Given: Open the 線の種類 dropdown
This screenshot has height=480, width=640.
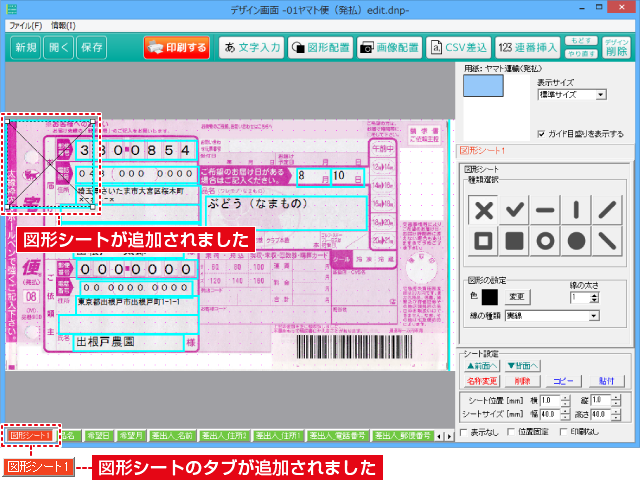Looking at the screenshot, I should pos(552,316).
